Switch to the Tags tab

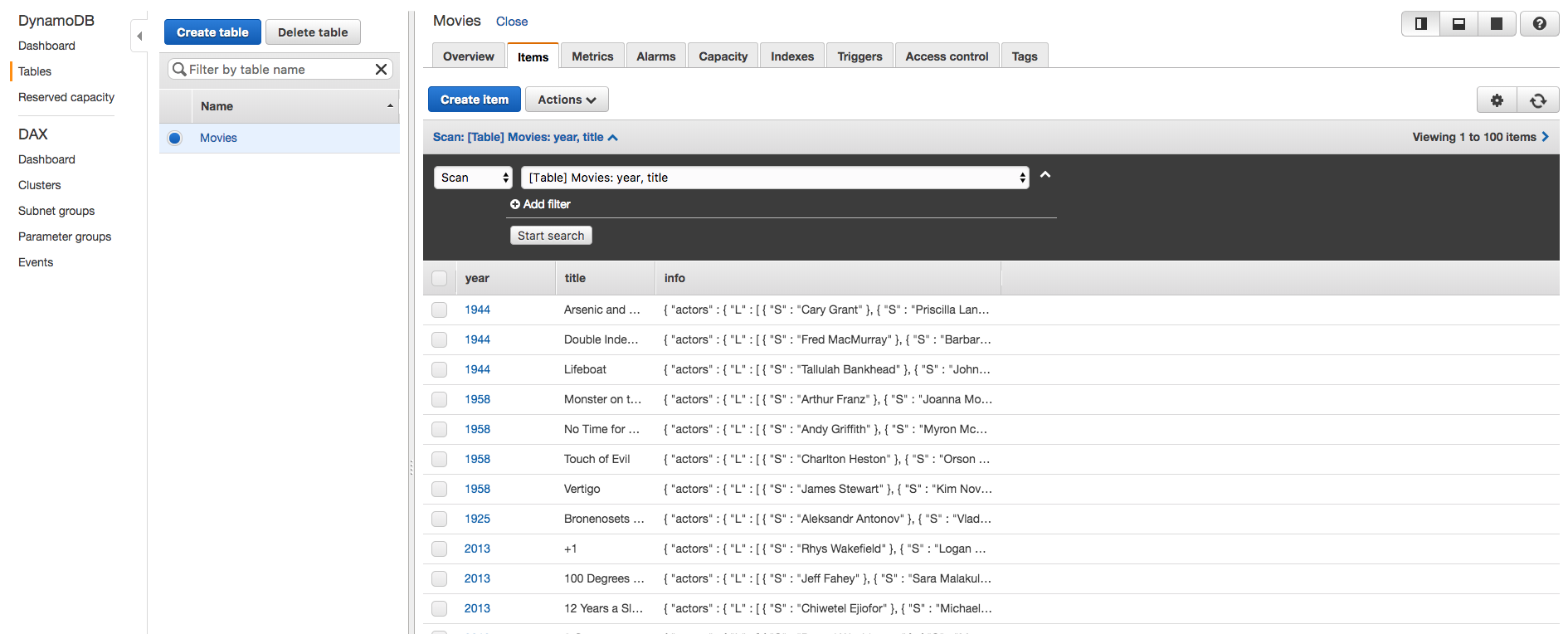pos(1025,56)
